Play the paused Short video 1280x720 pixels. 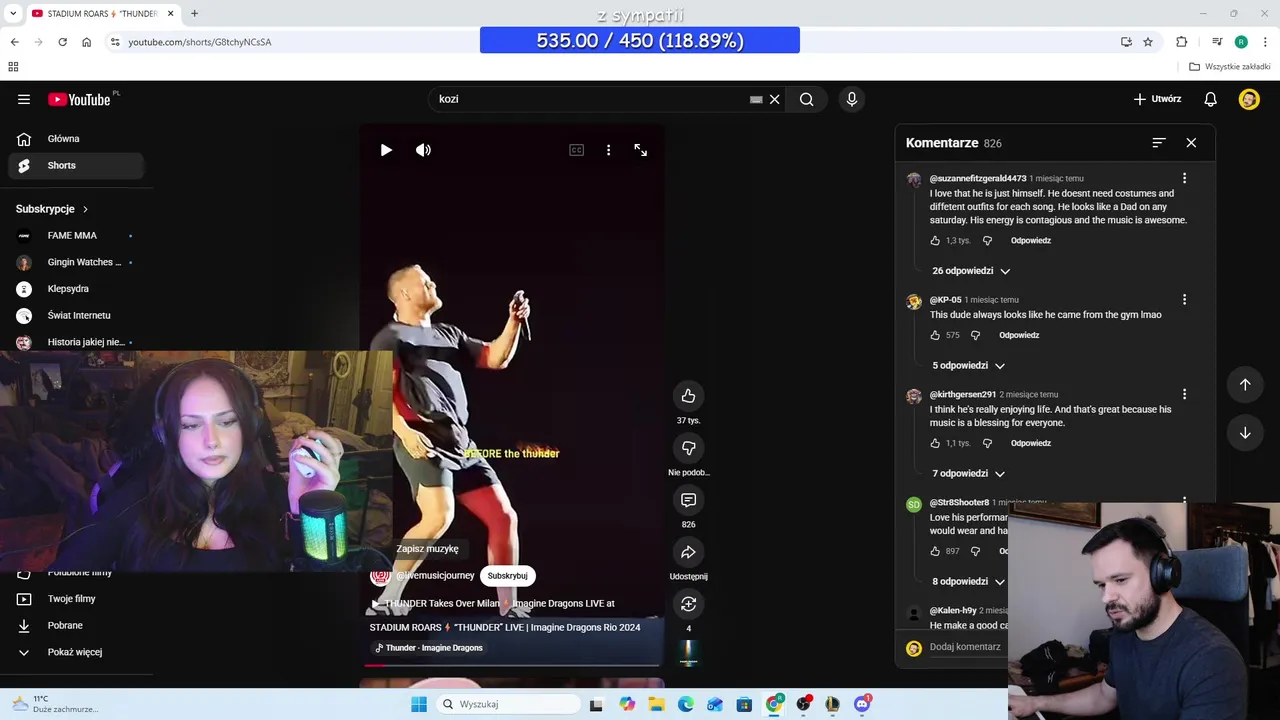tap(386, 150)
